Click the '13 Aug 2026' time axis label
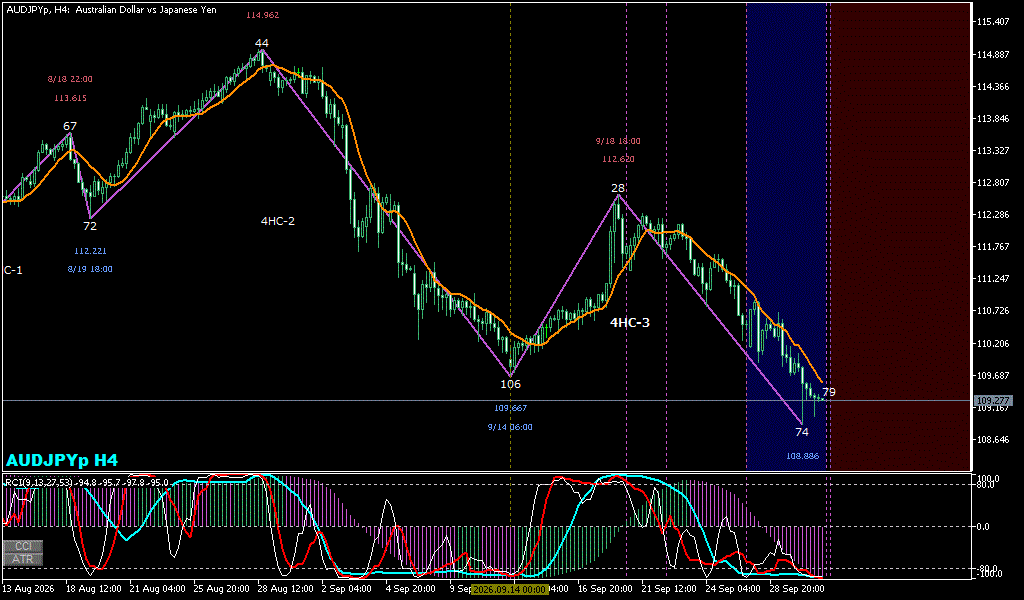 pyautogui.click(x=31, y=588)
